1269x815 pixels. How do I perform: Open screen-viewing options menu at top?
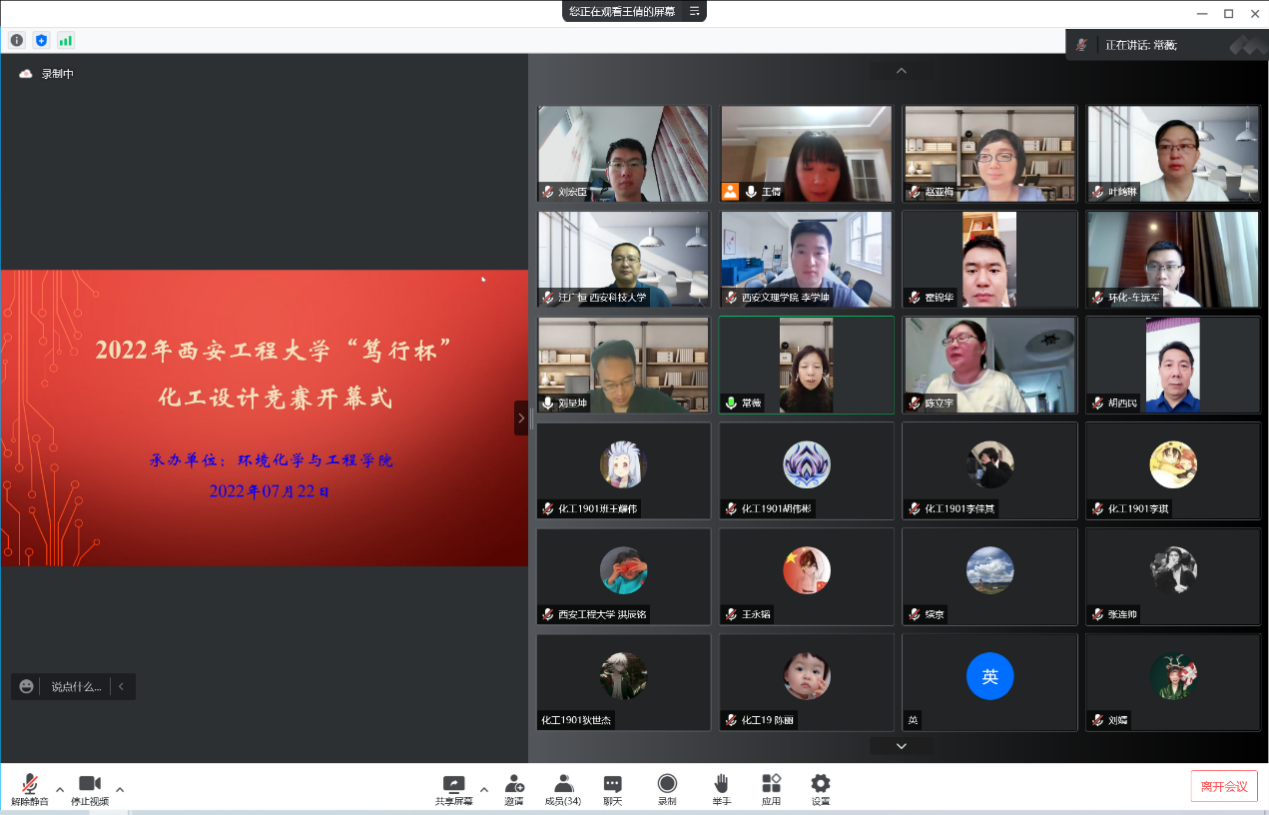point(694,11)
